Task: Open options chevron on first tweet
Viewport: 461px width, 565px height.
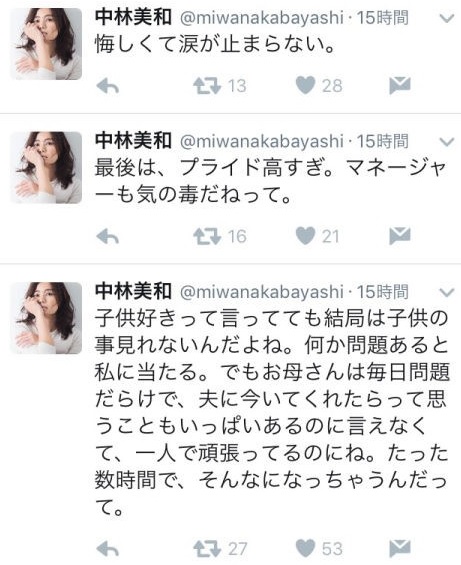Action: click(447, 18)
